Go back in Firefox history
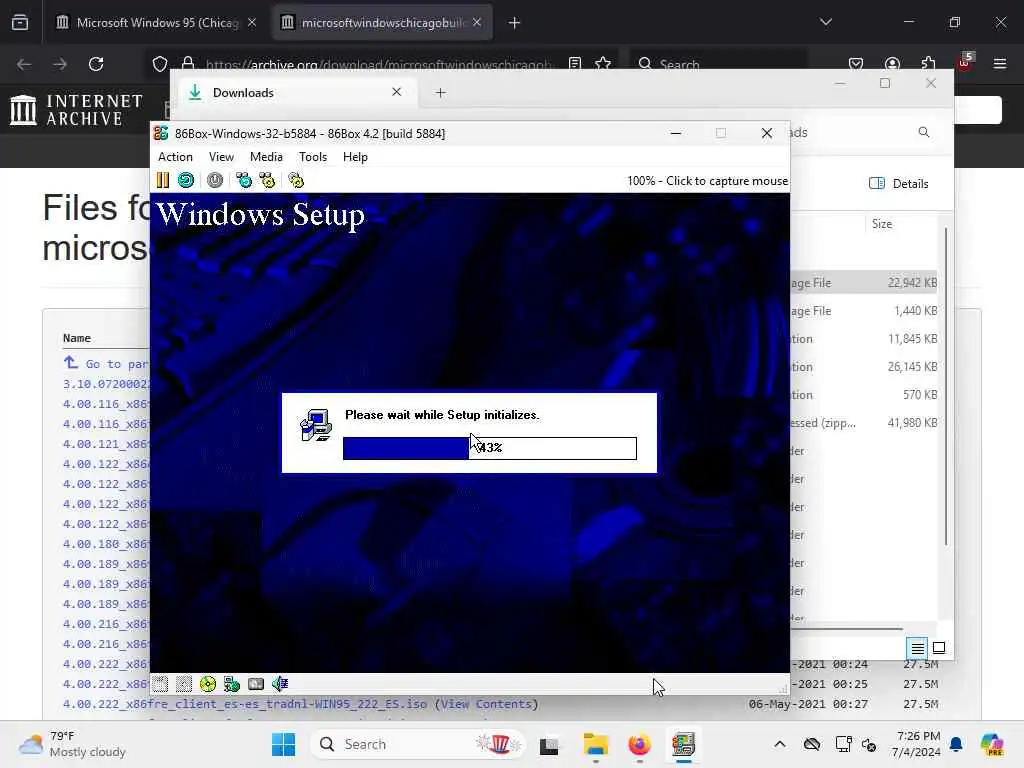The image size is (1024, 768). point(24,64)
